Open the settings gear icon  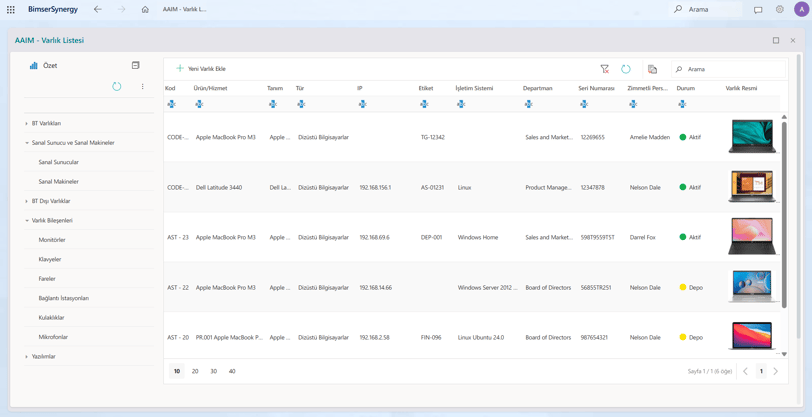[x=779, y=9]
